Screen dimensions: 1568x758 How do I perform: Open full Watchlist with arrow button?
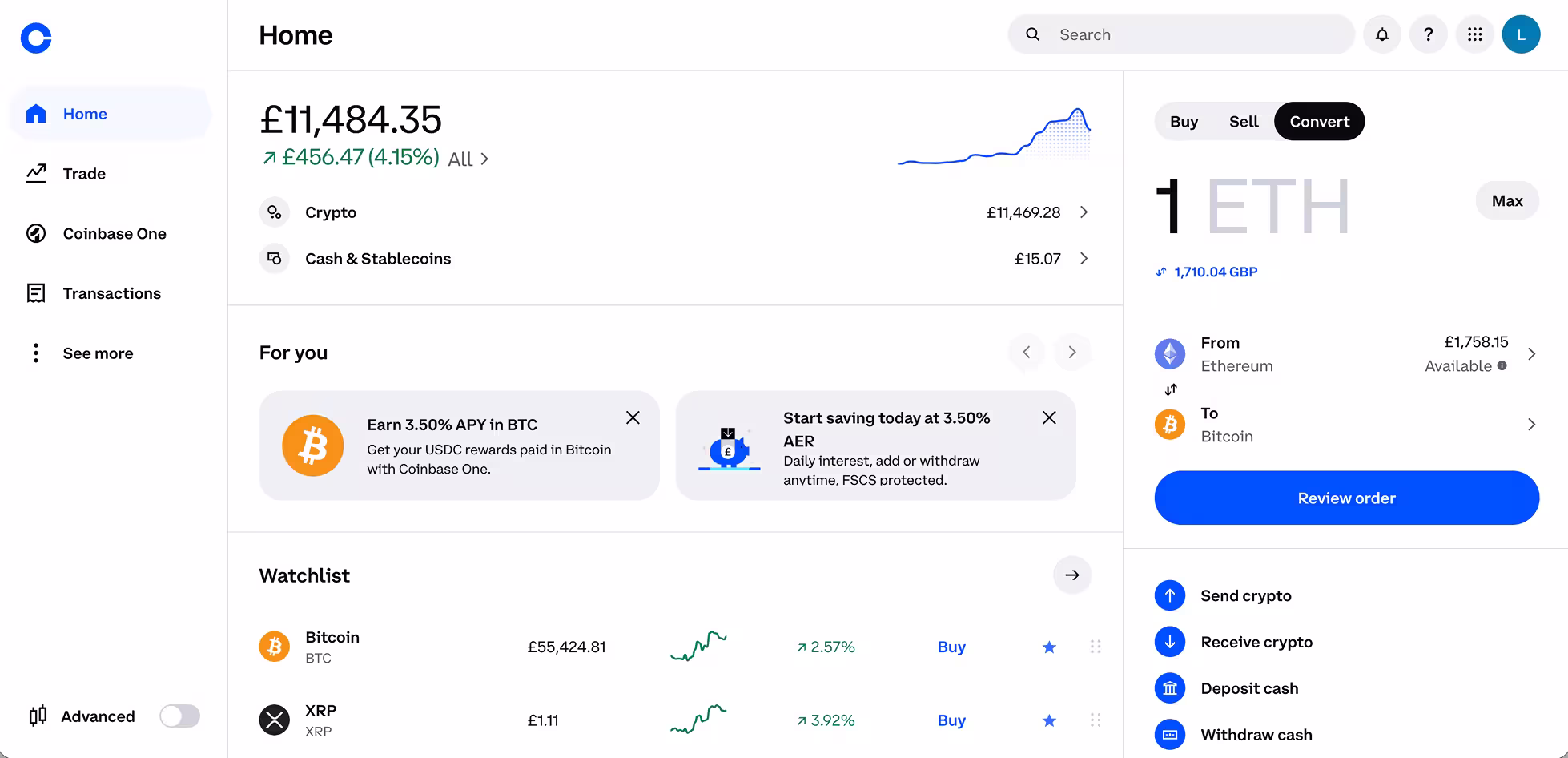(x=1072, y=575)
